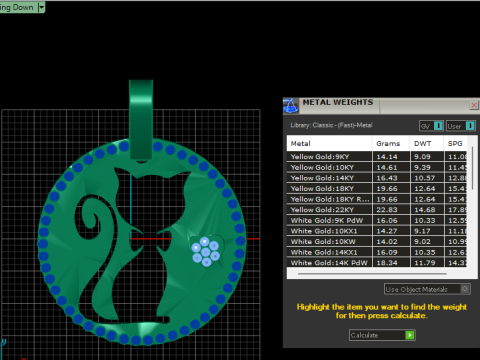Select the Yellow Gold:9KY row
This screenshot has width=480, height=360.
point(377,157)
